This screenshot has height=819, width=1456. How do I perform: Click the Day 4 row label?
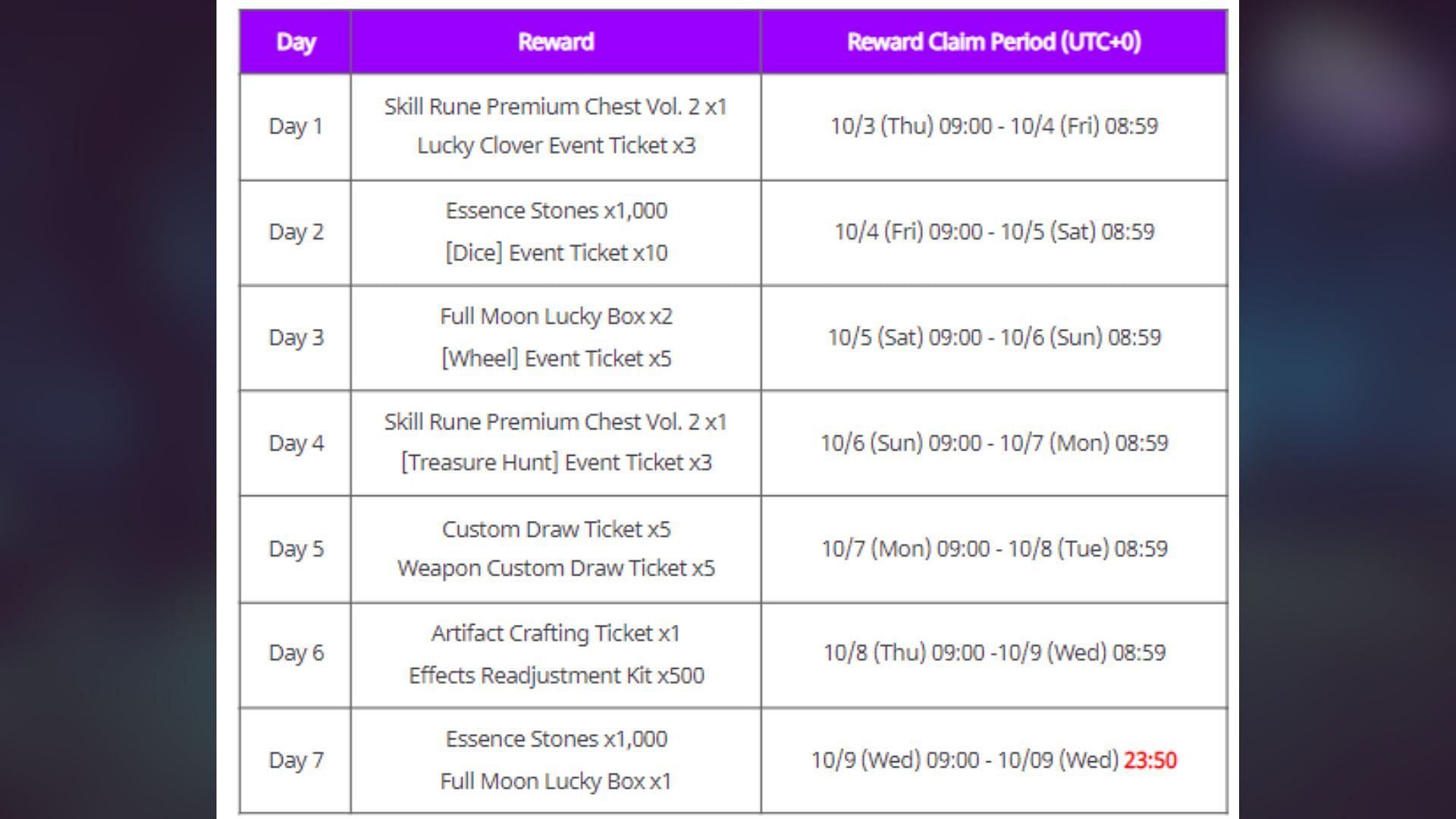pos(296,443)
